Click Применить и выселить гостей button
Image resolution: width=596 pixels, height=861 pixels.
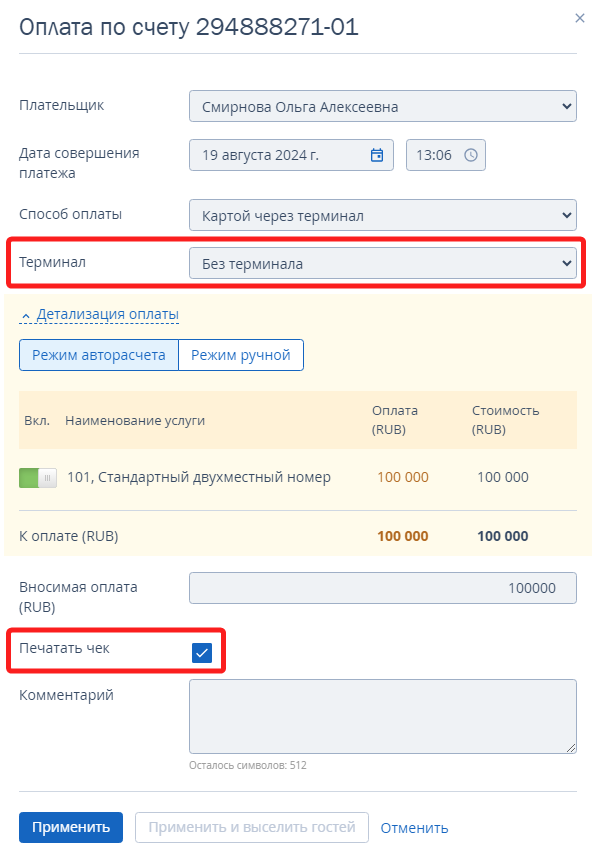[252, 827]
